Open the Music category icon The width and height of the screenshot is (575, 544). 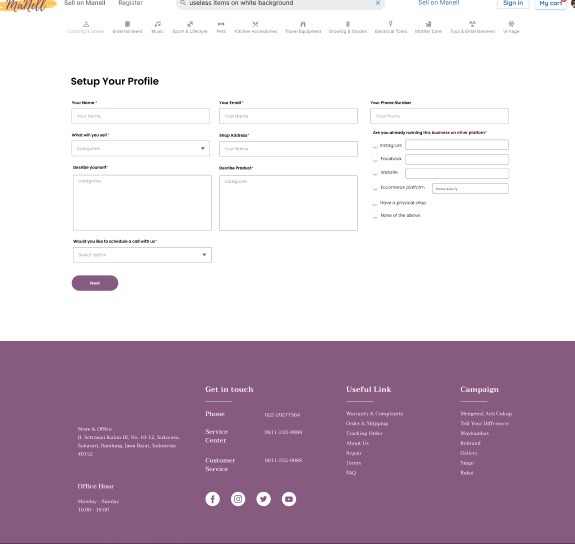pos(157,24)
